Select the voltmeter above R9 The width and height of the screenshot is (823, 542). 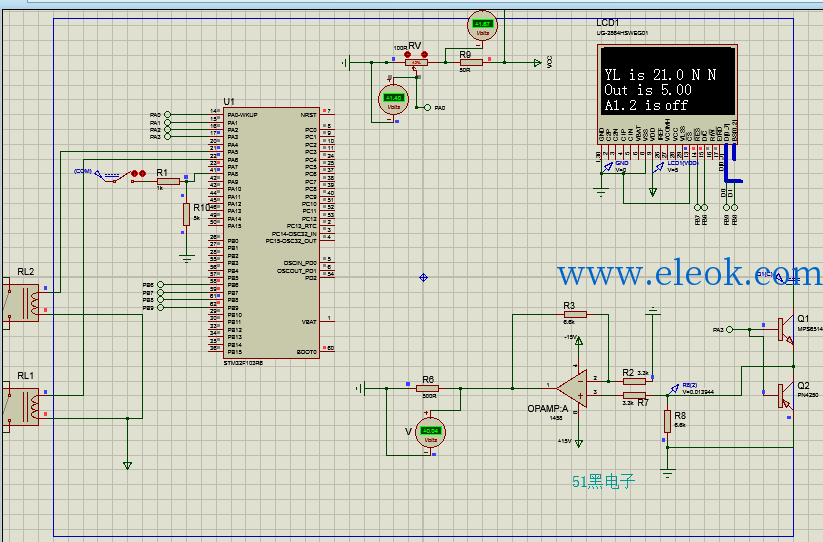[x=482, y=25]
